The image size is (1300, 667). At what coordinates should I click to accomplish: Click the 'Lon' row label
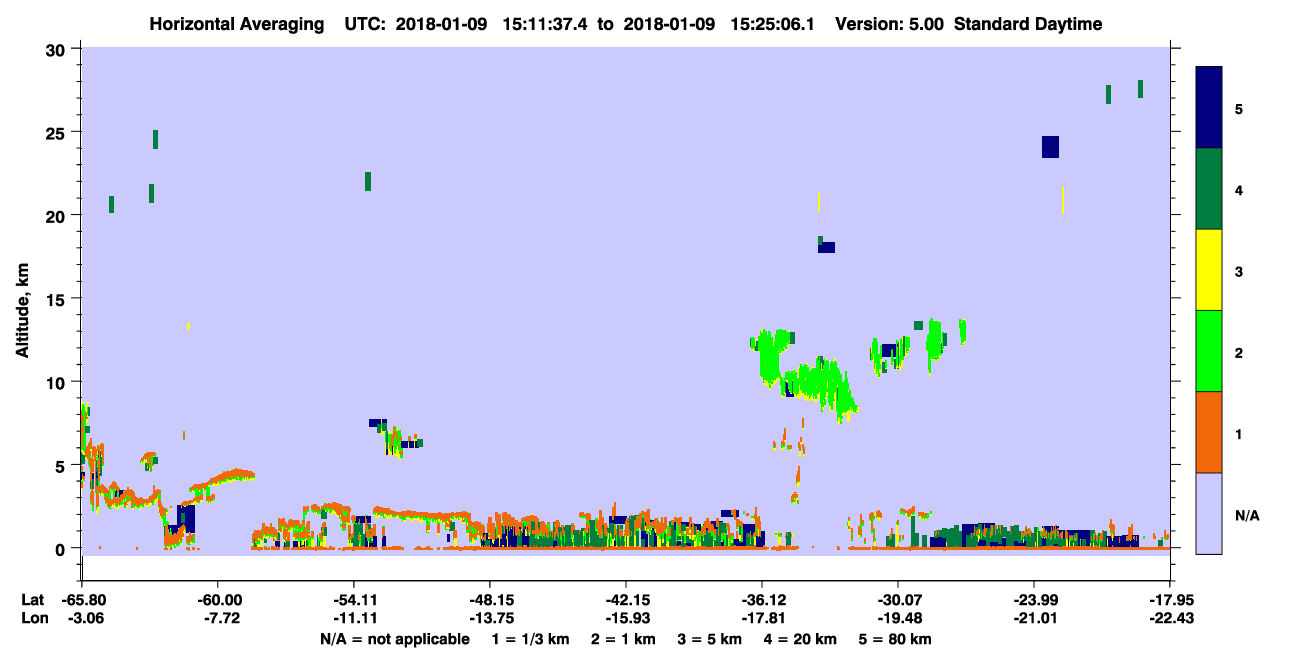coord(33,618)
